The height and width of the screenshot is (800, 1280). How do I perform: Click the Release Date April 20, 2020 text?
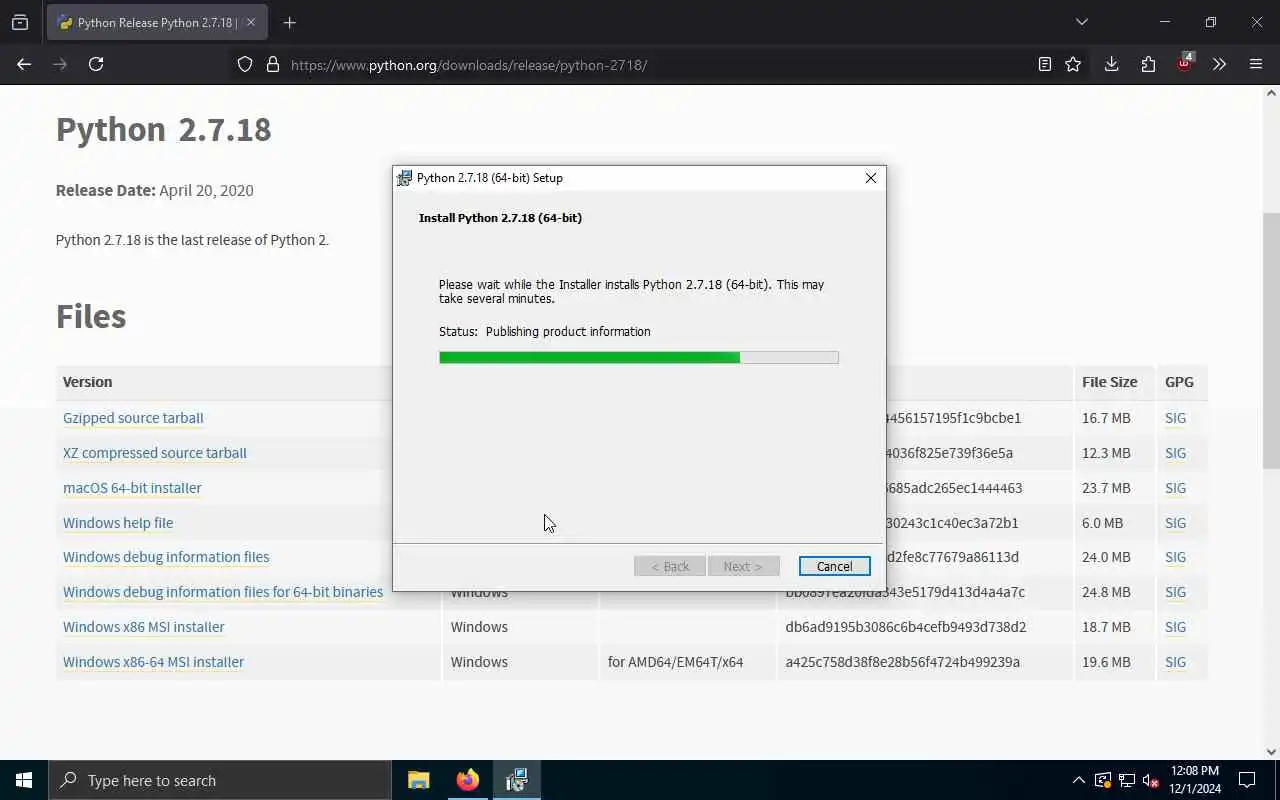tap(155, 190)
